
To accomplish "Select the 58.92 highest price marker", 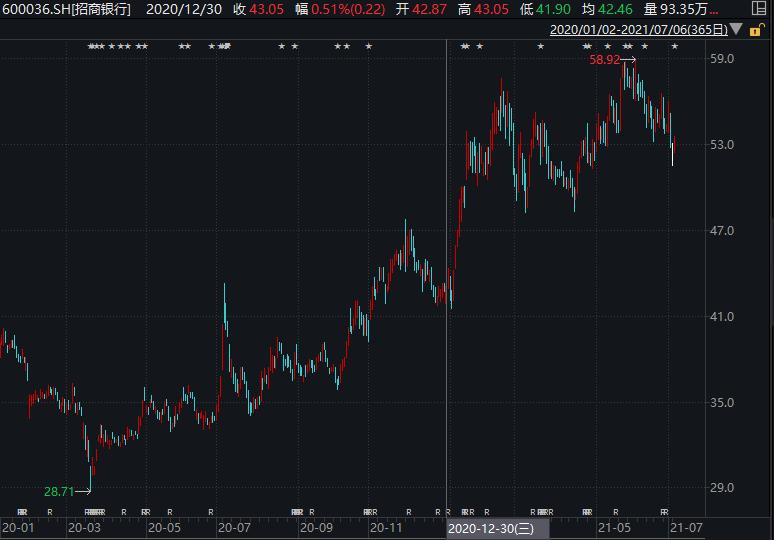I will [x=603, y=61].
